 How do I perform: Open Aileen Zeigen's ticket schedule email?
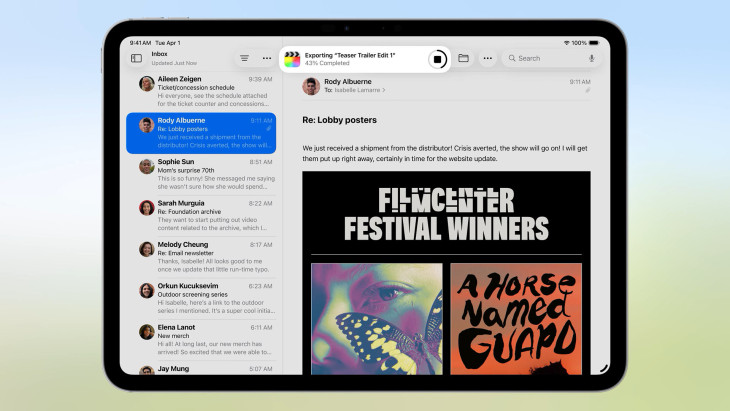point(204,91)
